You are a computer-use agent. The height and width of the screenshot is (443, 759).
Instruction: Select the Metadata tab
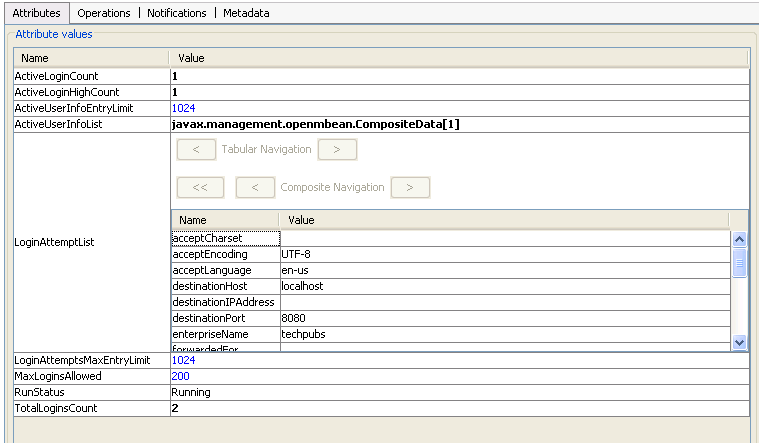[x=246, y=13]
